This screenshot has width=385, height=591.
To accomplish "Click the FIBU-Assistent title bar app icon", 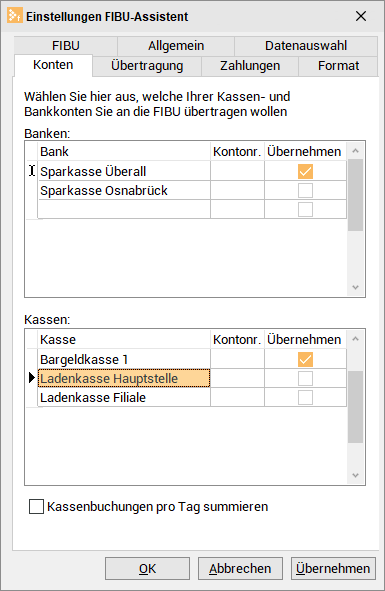I will point(15,16).
